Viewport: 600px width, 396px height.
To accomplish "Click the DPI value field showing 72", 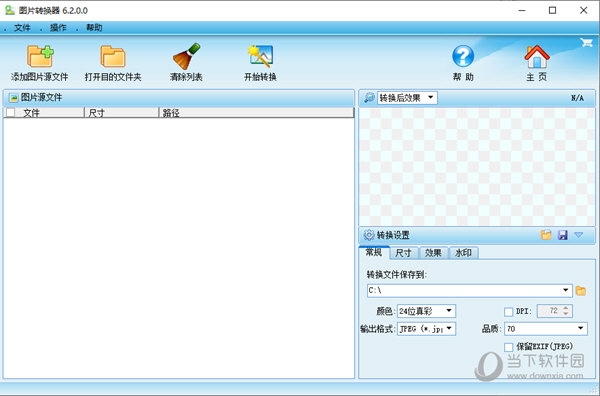I will click(549, 311).
